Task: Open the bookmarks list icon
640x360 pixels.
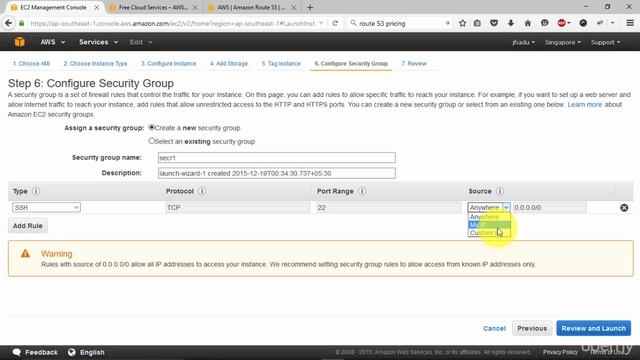Action: tap(477, 23)
